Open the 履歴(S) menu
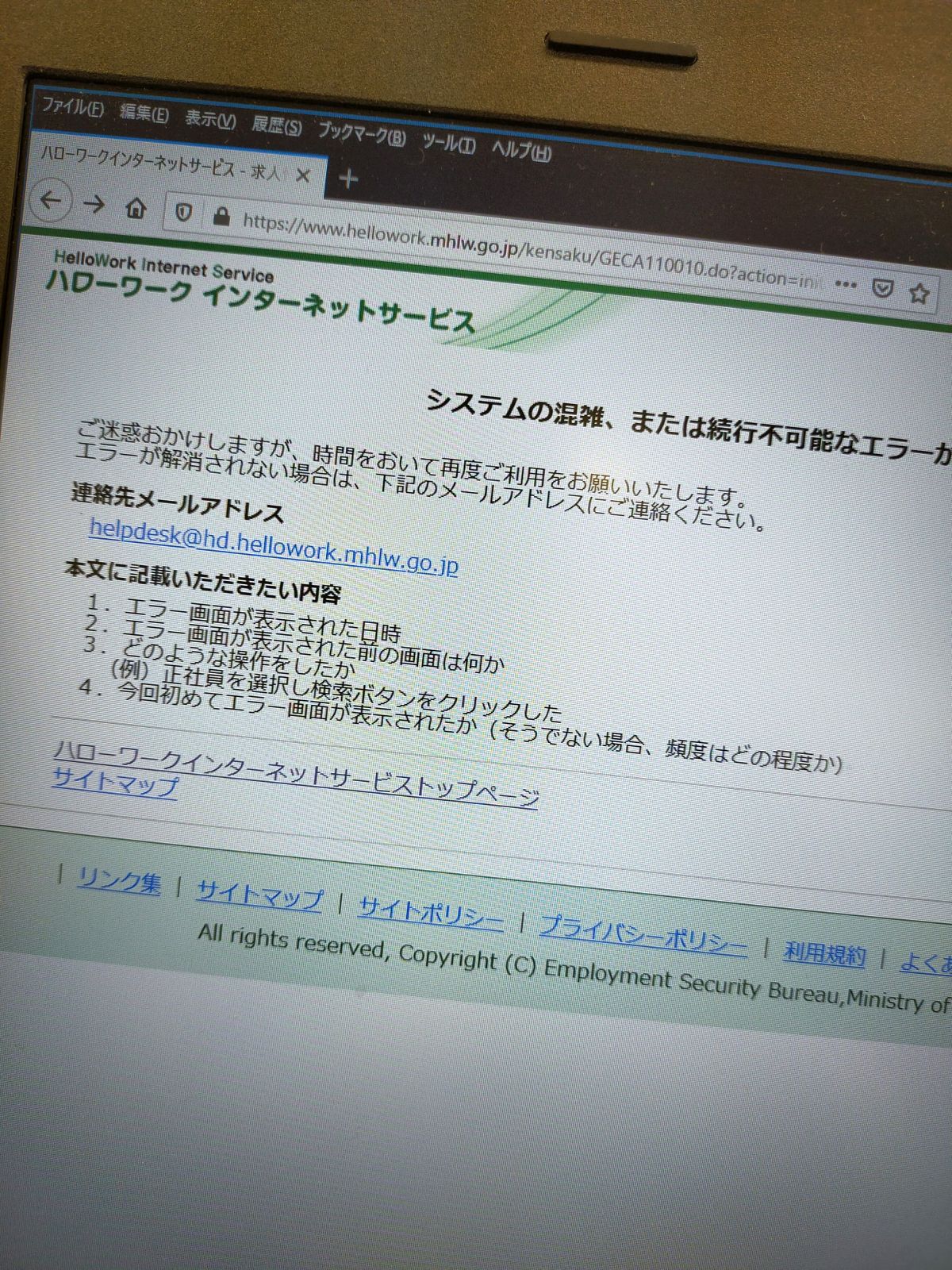Image resolution: width=952 pixels, height=1270 pixels. pos(276,126)
